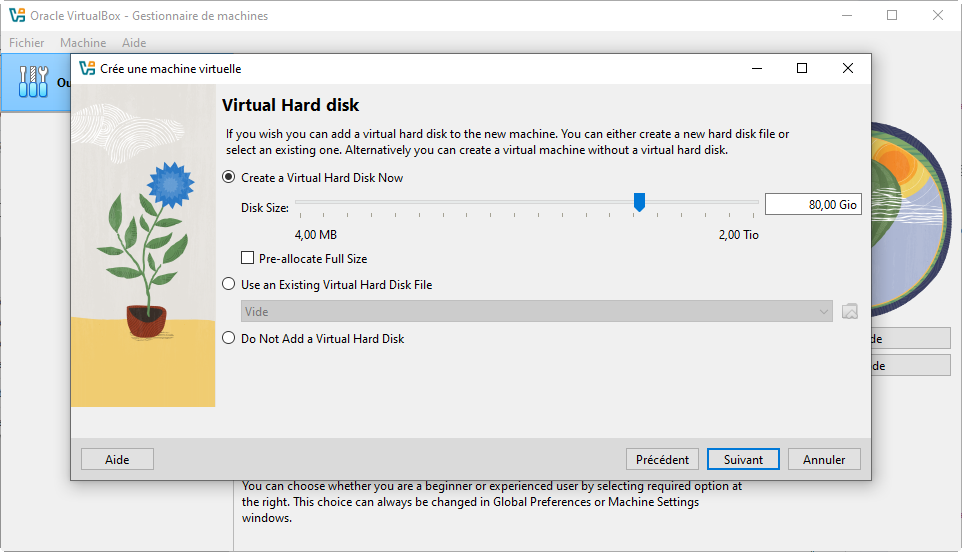Image resolution: width=962 pixels, height=552 pixels.
Task: Select Do Not Add a Virtual Hard Disk
Action: (228, 339)
